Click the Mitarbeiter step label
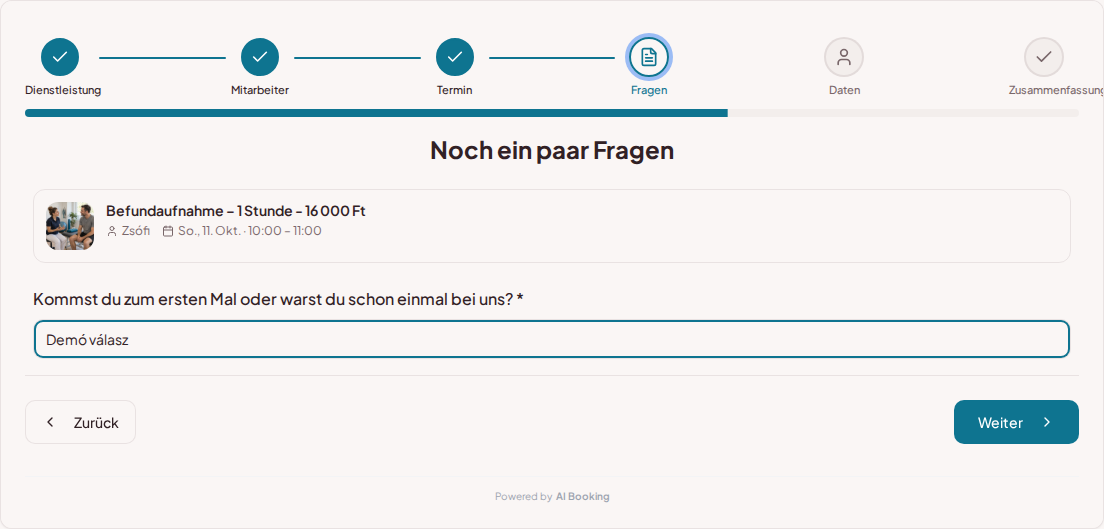1104x529 pixels. 260,90
